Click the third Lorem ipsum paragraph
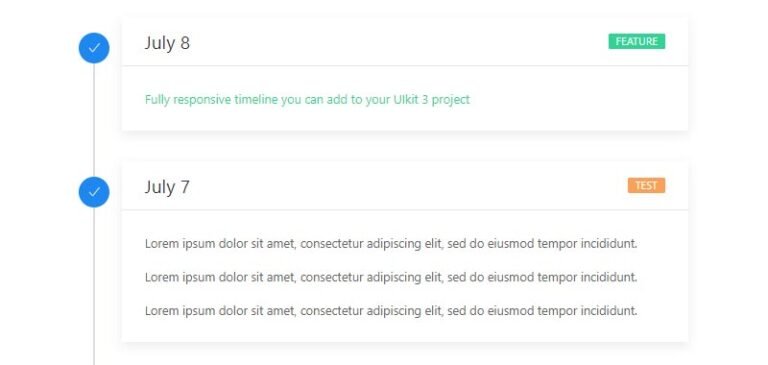The width and height of the screenshot is (768, 365). coord(391,311)
